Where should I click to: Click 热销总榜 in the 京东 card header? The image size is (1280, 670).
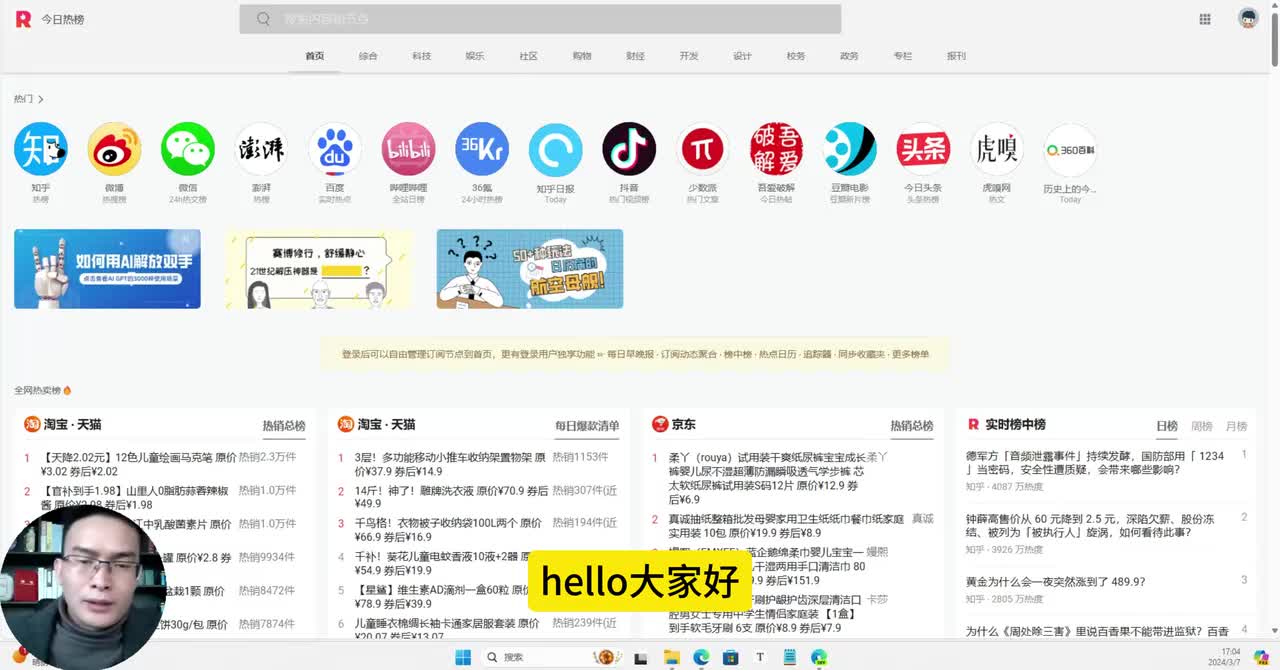[912, 426]
